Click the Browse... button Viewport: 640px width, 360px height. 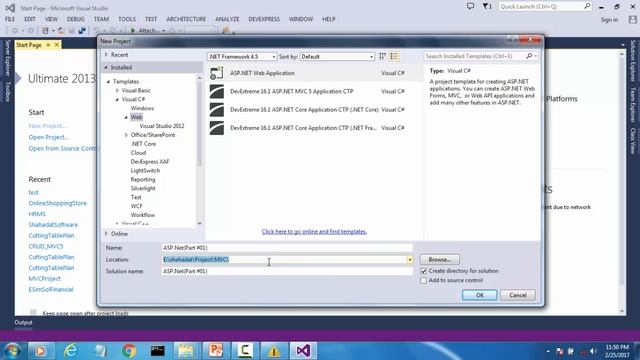tap(440, 260)
